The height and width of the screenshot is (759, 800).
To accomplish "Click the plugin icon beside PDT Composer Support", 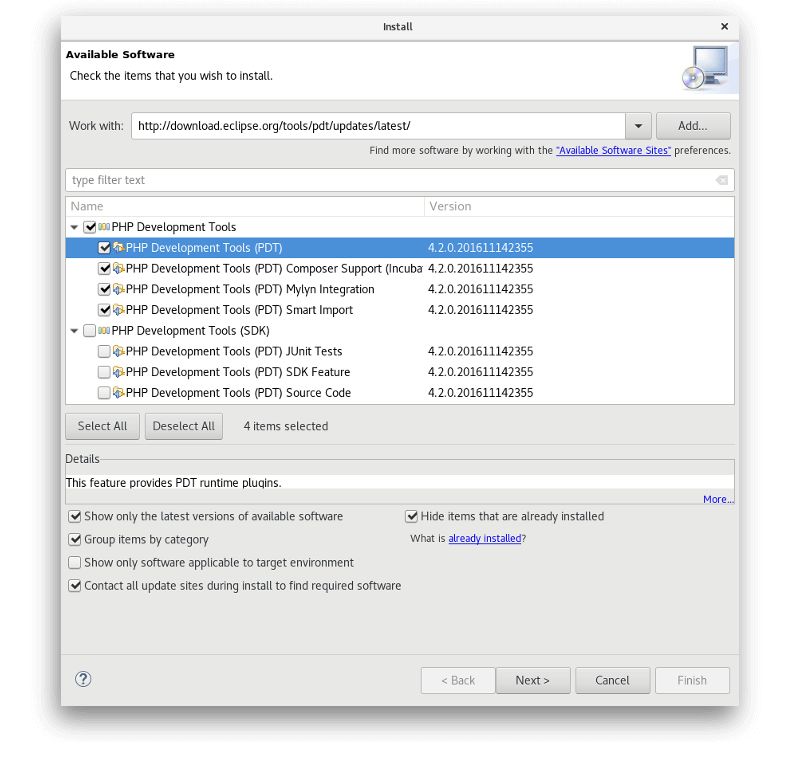I will coord(118,268).
